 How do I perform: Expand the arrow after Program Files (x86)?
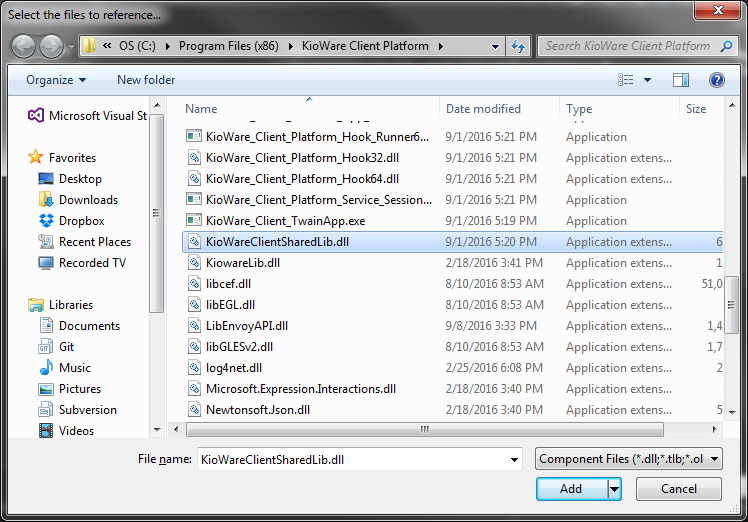[x=291, y=46]
